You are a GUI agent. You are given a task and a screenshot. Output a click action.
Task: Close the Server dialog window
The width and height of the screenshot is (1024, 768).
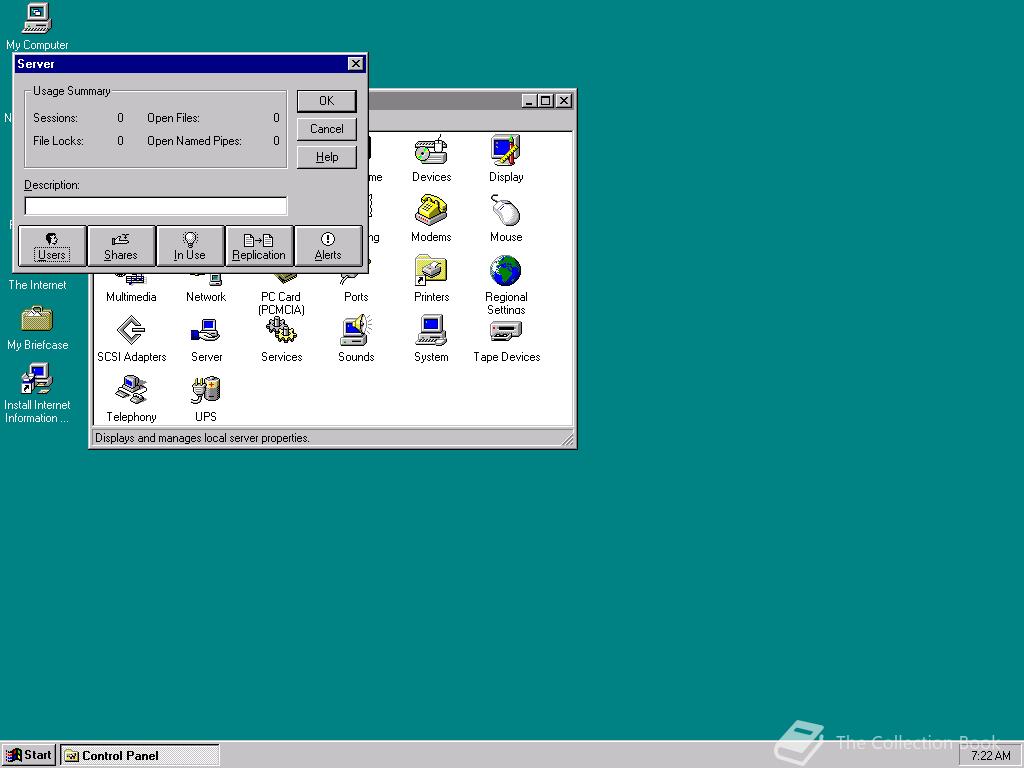coord(355,63)
